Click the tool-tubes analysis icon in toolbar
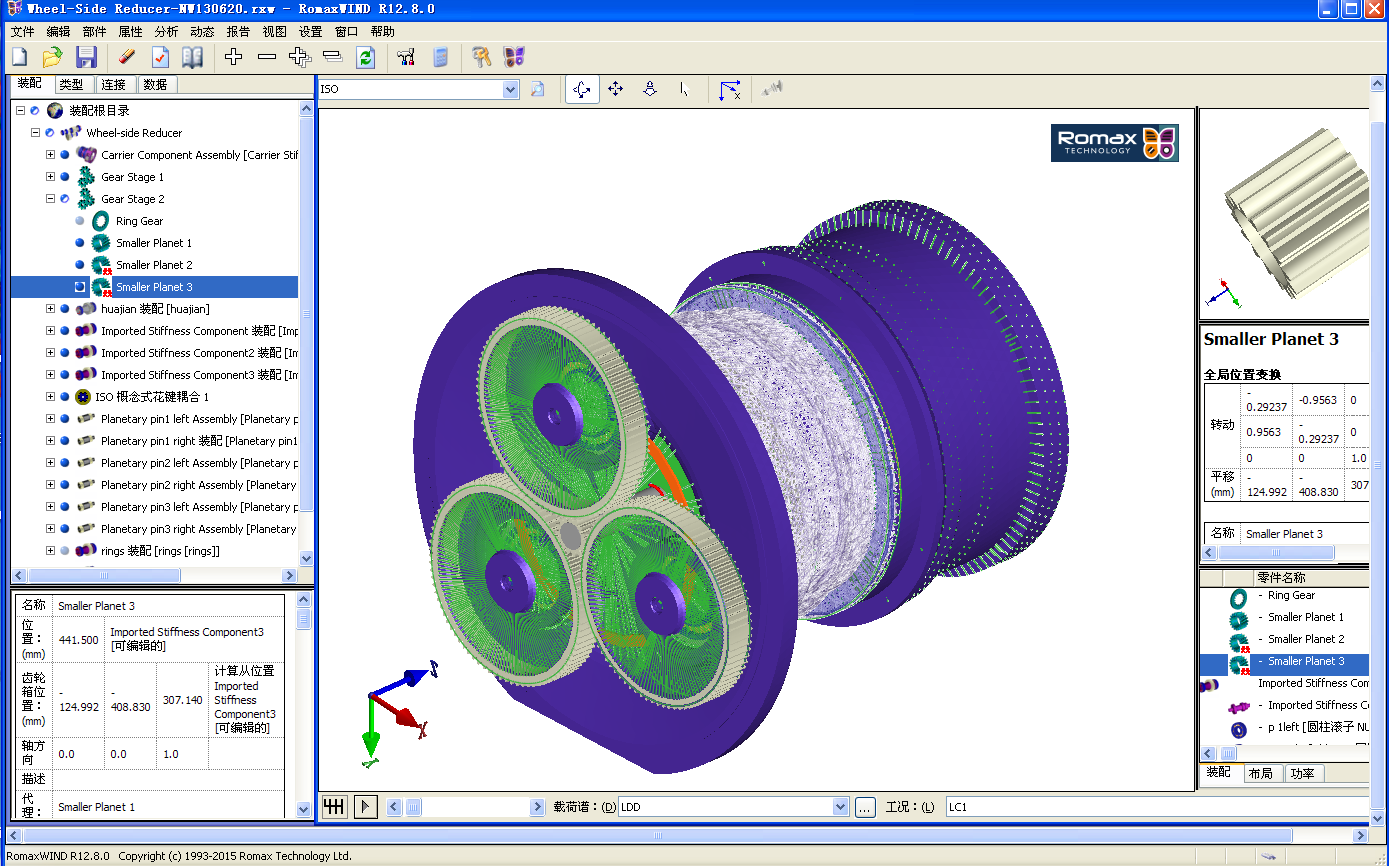The height and width of the screenshot is (866, 1389). click(405, 57)
